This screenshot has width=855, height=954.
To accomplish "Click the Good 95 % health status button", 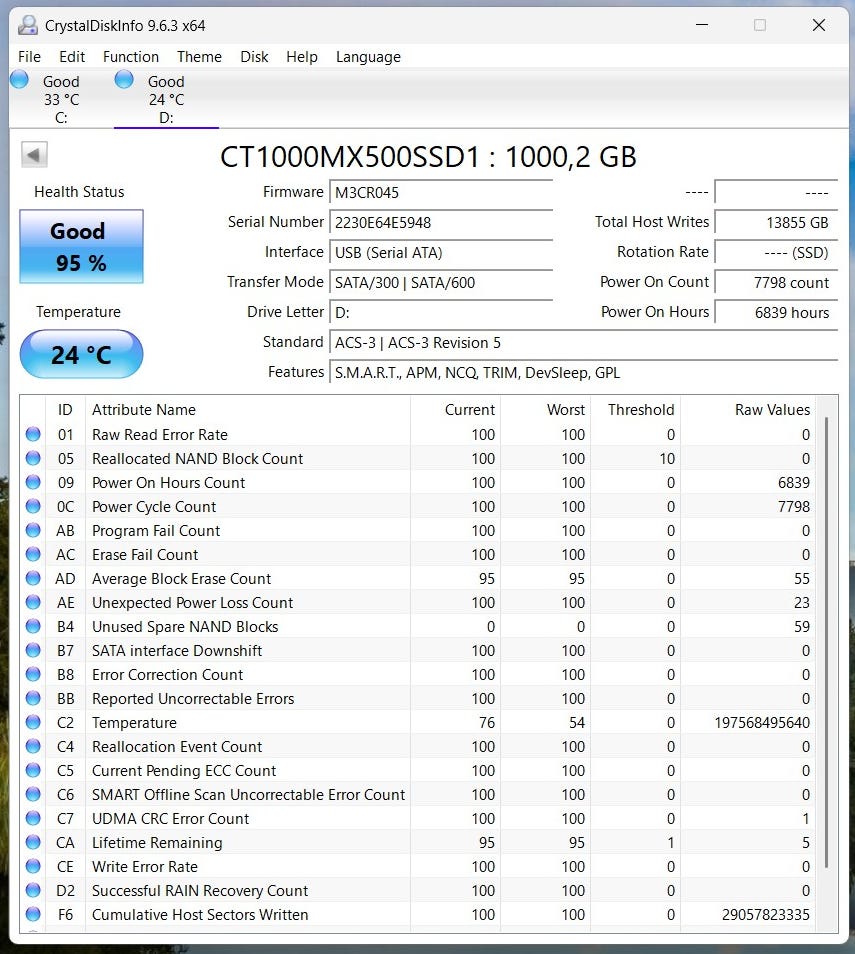I will click(82, 246).
